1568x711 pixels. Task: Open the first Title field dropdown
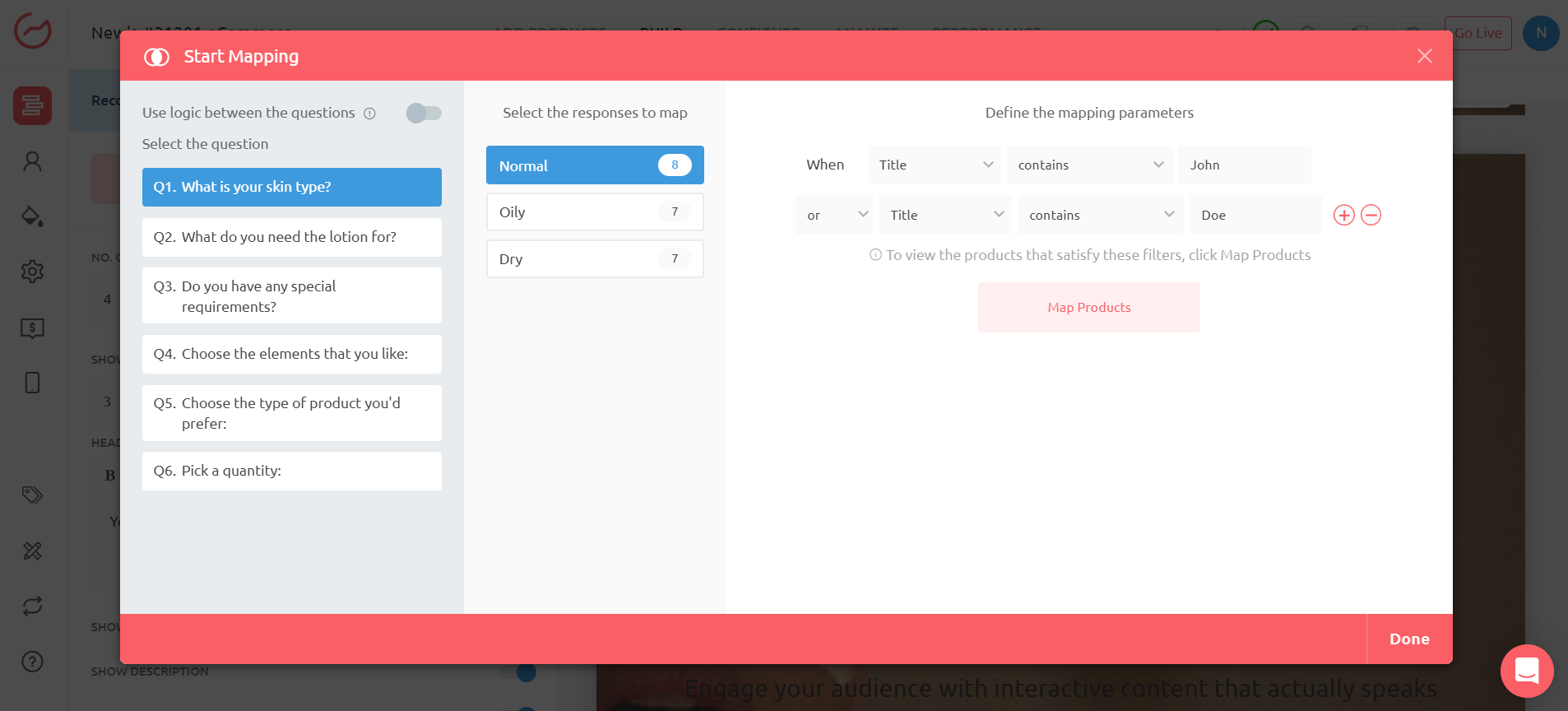click(x=935, y=165)
